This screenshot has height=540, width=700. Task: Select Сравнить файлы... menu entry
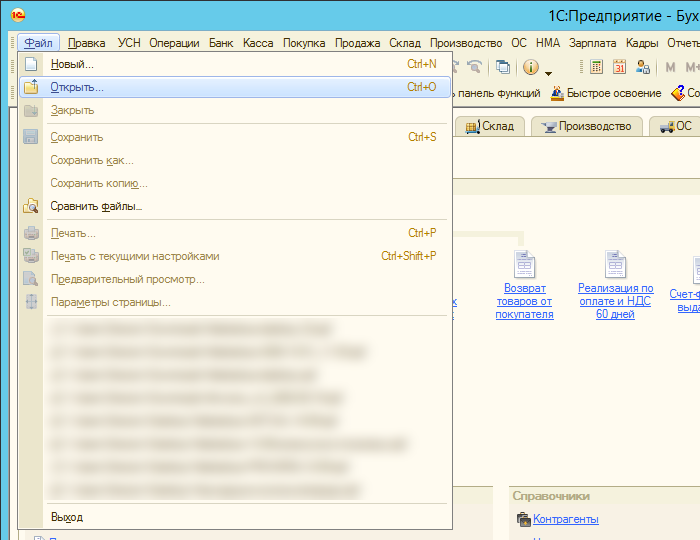pos(235,206)
